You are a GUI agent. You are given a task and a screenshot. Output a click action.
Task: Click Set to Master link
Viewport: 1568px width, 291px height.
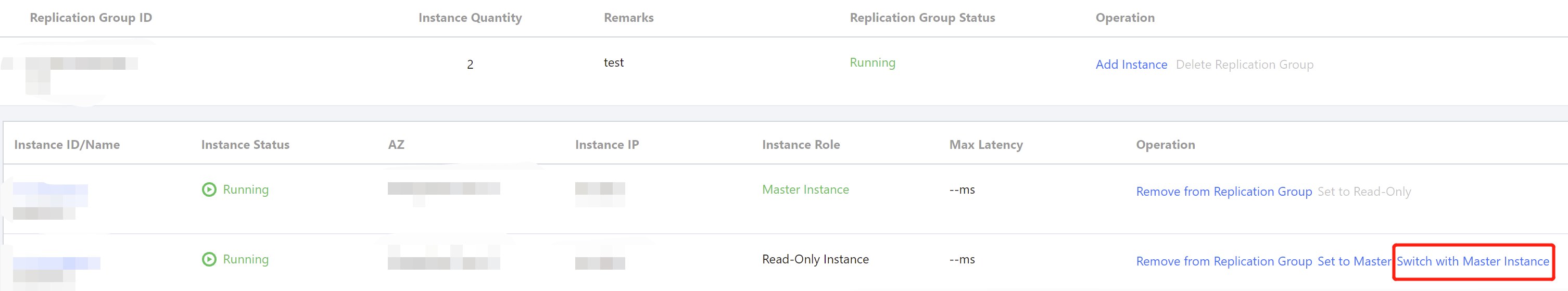click(x=1354, y=261)
